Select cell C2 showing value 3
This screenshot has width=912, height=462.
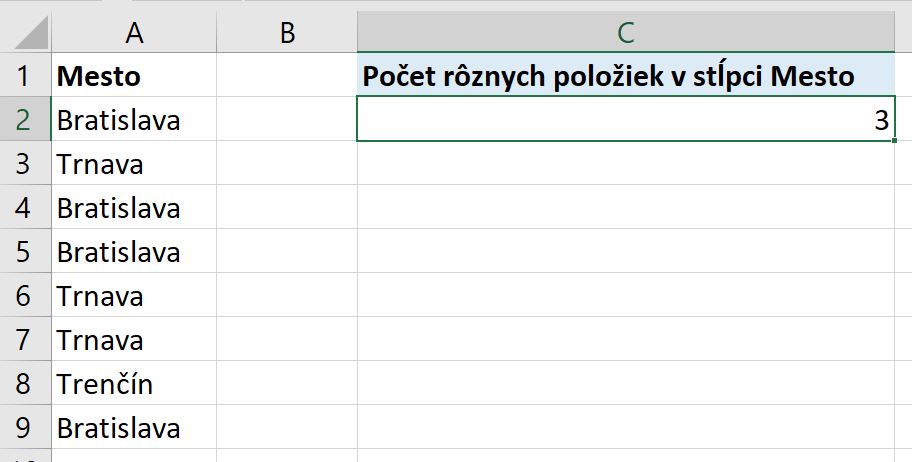(626, 119)
